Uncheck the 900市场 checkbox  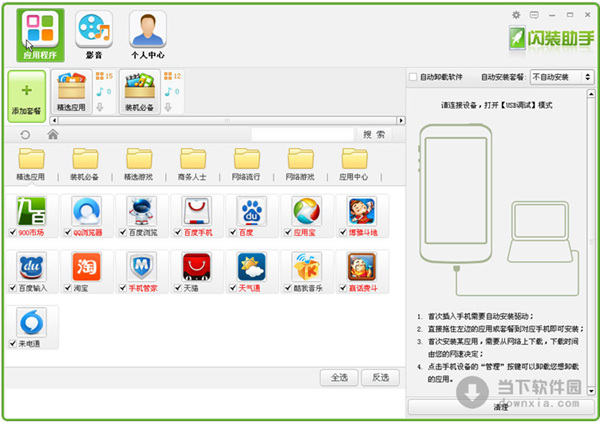13,232
